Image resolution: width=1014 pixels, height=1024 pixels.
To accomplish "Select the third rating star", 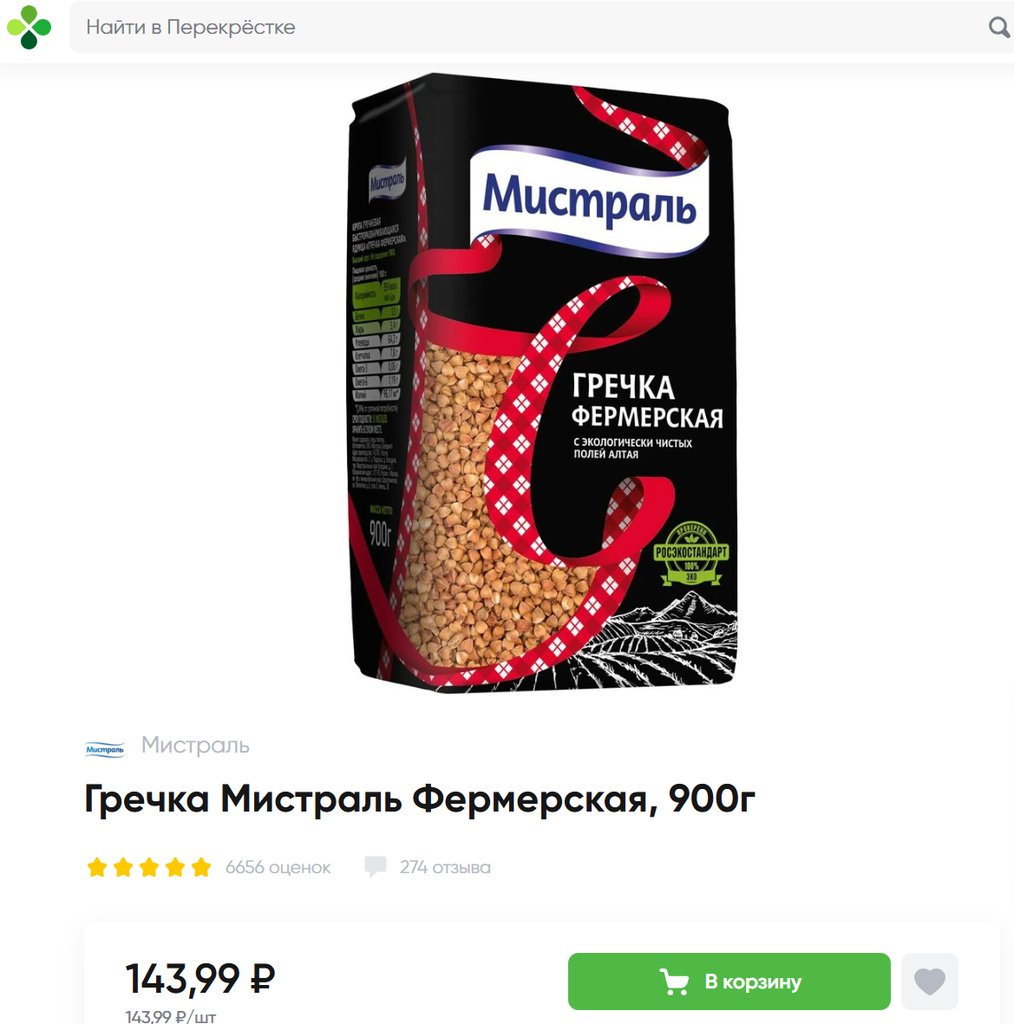I will [x=149, y=867].
